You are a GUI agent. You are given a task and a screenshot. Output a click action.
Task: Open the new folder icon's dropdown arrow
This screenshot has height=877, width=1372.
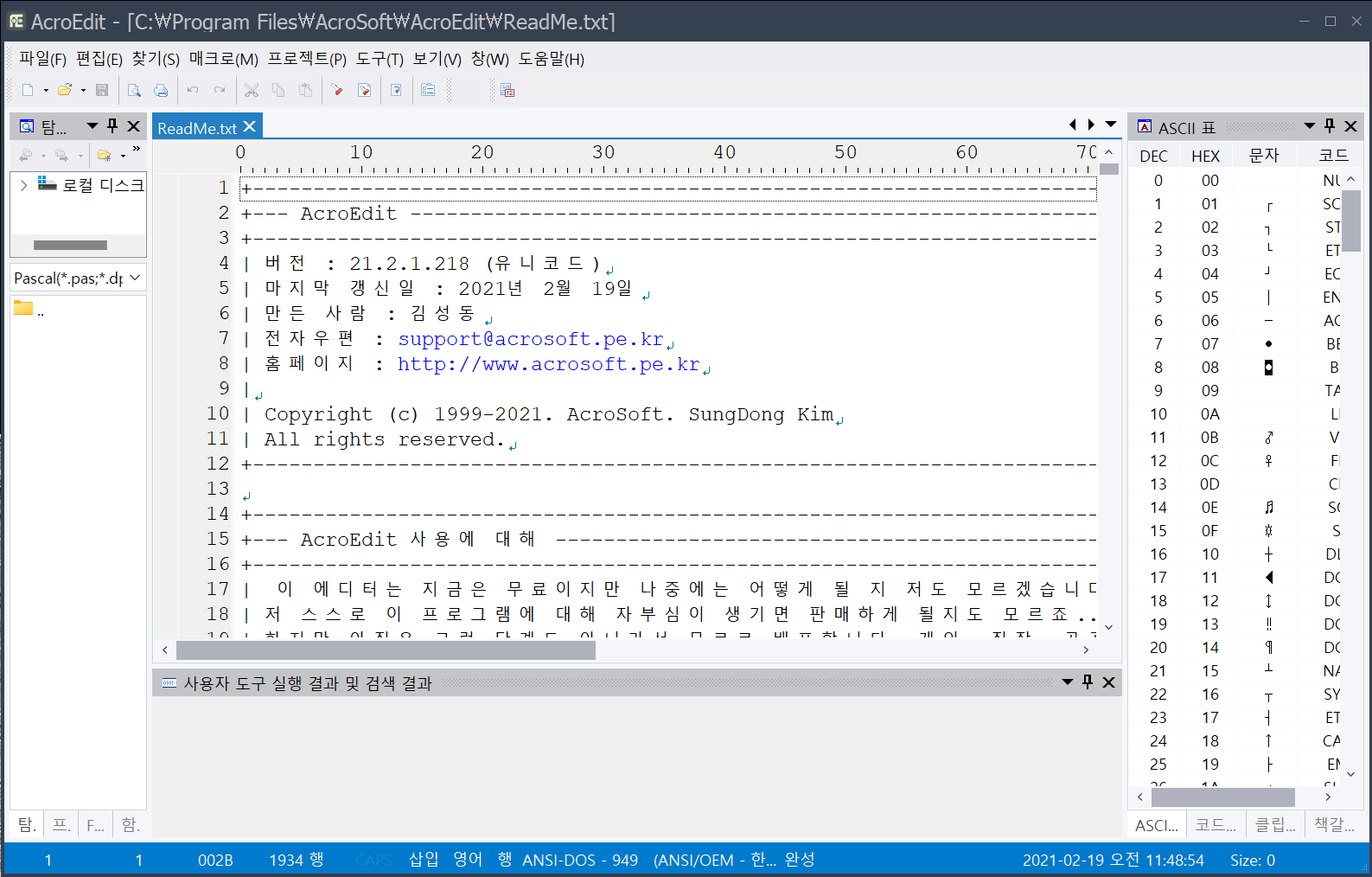pos(123,156)
